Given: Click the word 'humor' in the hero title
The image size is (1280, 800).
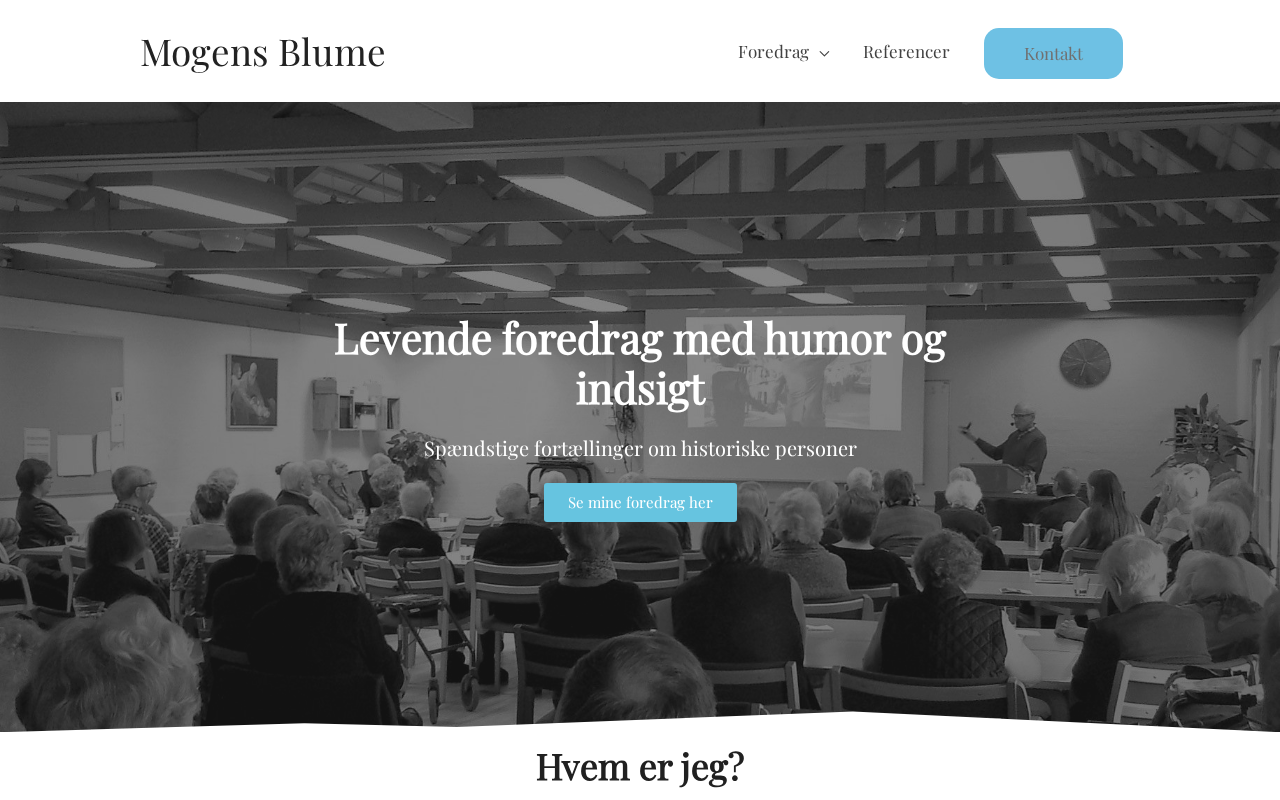Looking at the screenshot, I should click(827, 338).
